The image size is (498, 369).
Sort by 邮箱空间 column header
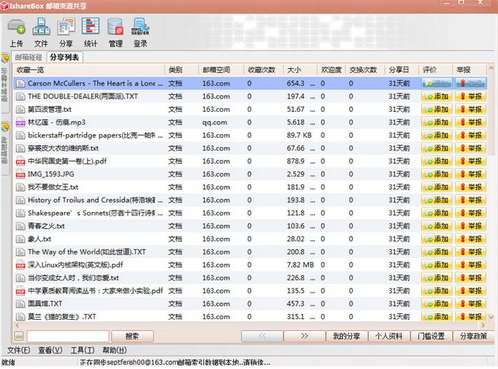pyautogui.click(x=221, y=70)
